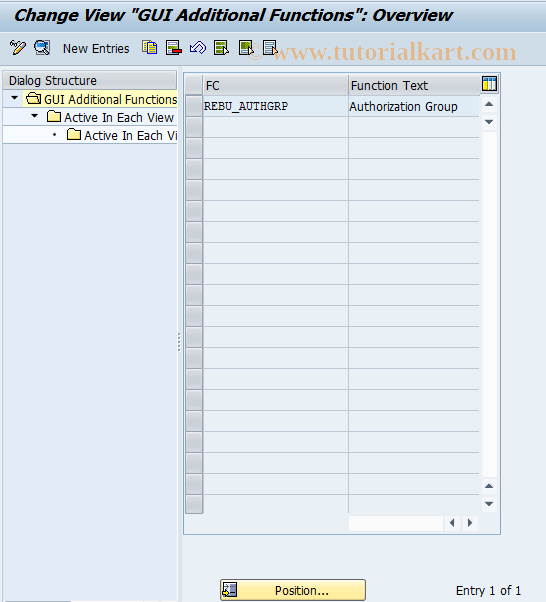Toggle Display/Change mode pencil icon

pos(18,48)
